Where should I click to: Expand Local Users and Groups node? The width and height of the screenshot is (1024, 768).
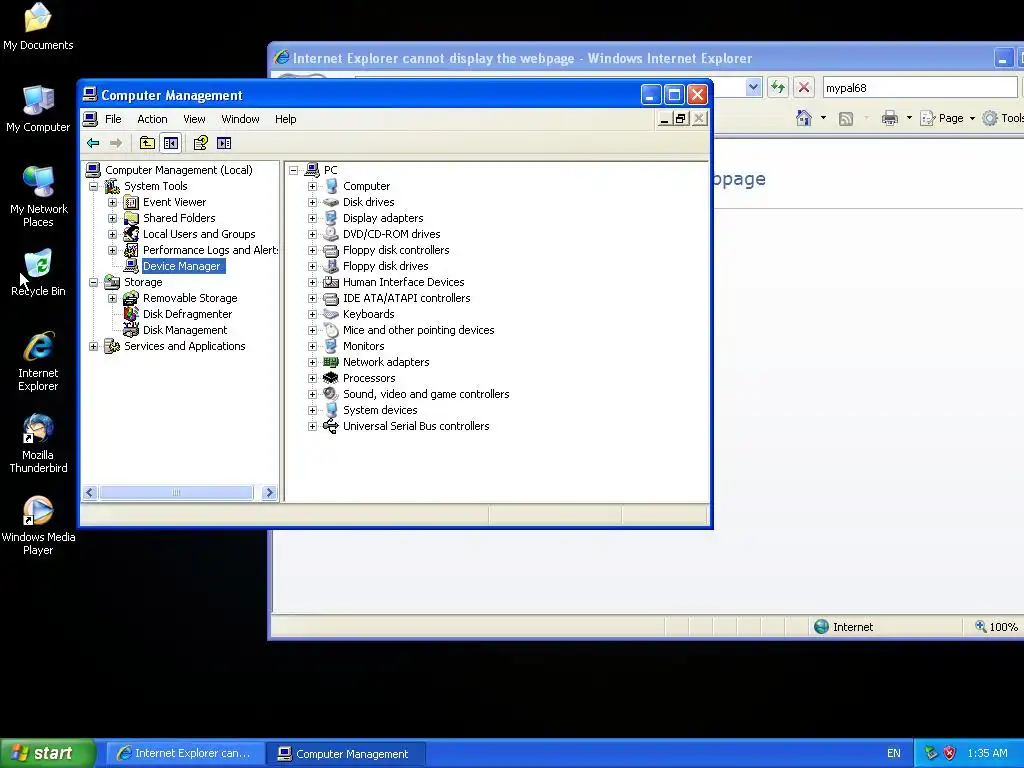pyautogui.click(x=112, y=234)
